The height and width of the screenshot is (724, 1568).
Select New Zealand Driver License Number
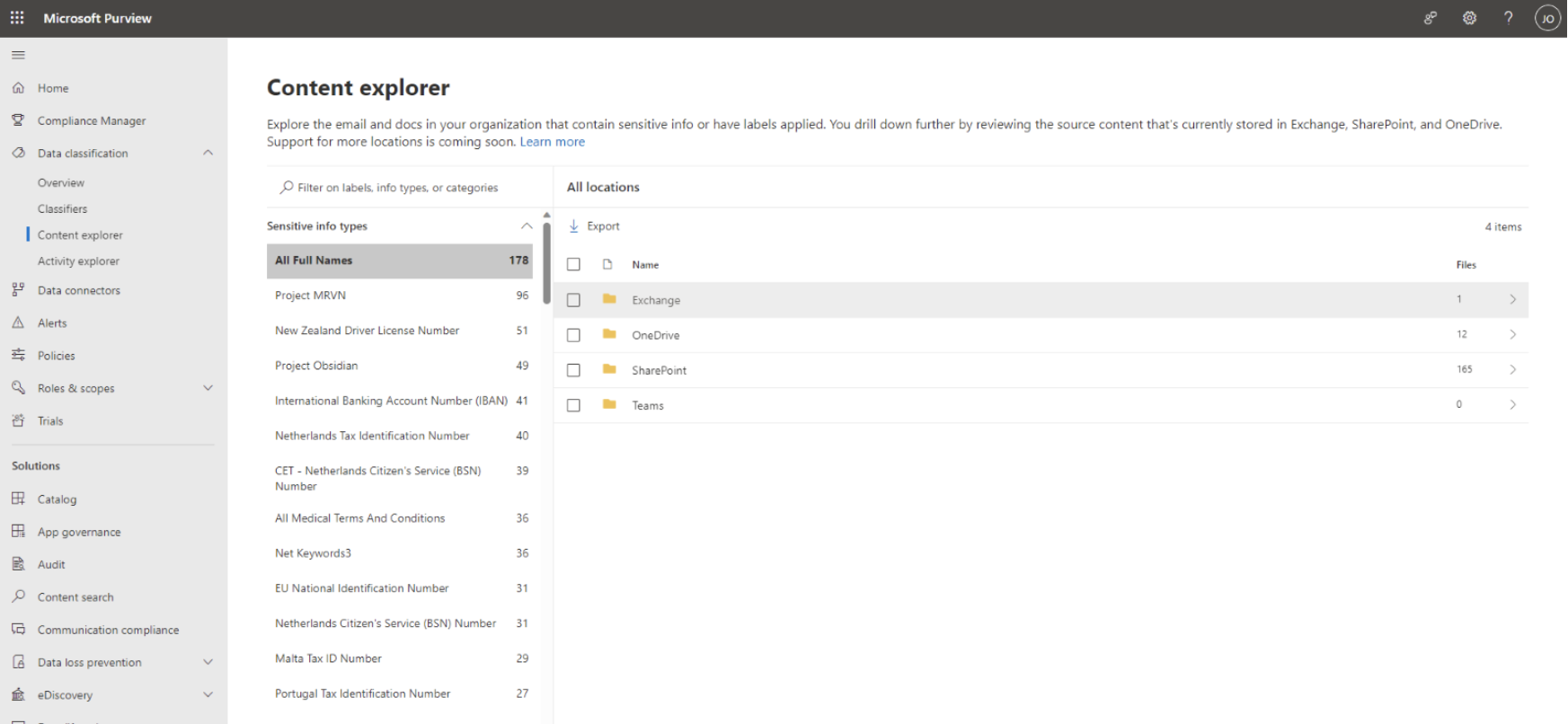point(400,331)
